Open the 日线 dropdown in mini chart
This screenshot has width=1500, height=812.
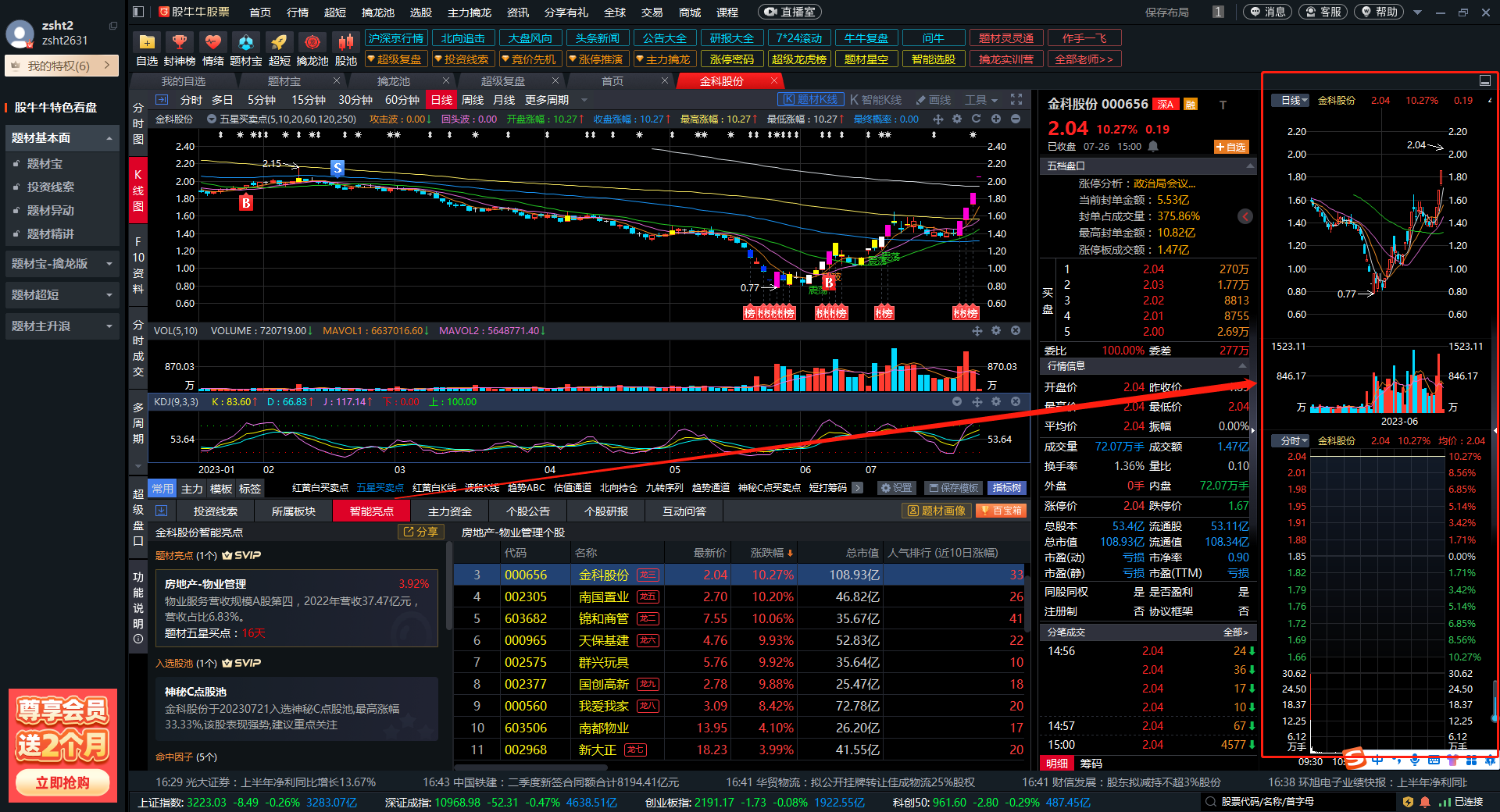(x=1290, y=101)
